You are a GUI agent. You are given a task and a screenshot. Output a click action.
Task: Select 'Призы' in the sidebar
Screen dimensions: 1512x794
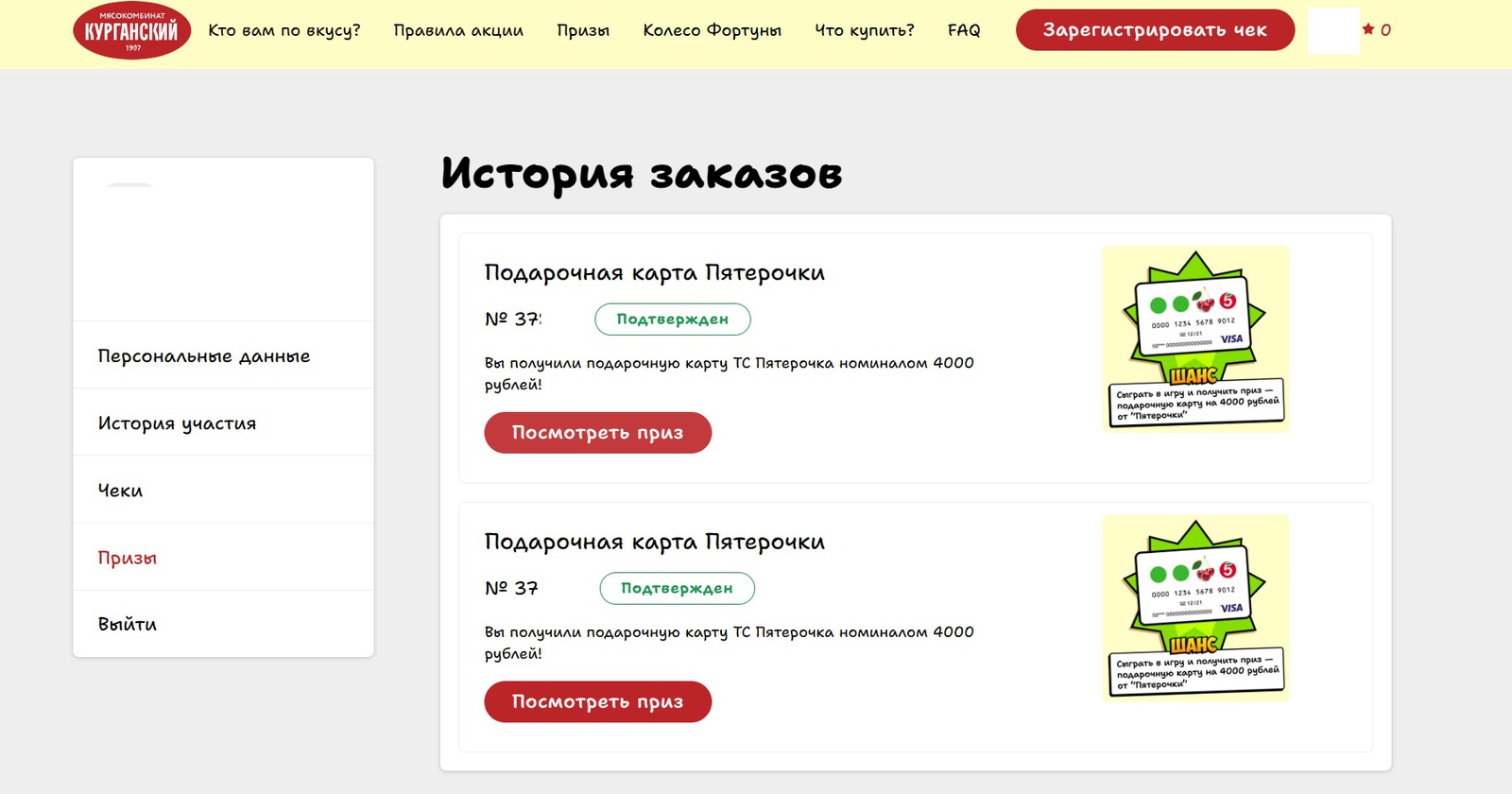coord(128,558)
